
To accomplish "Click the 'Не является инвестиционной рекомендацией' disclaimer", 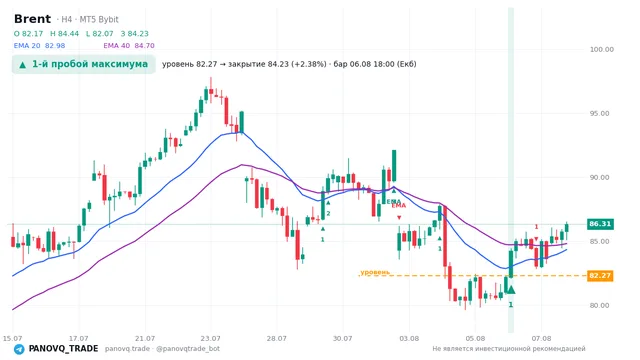I will 509,349.
